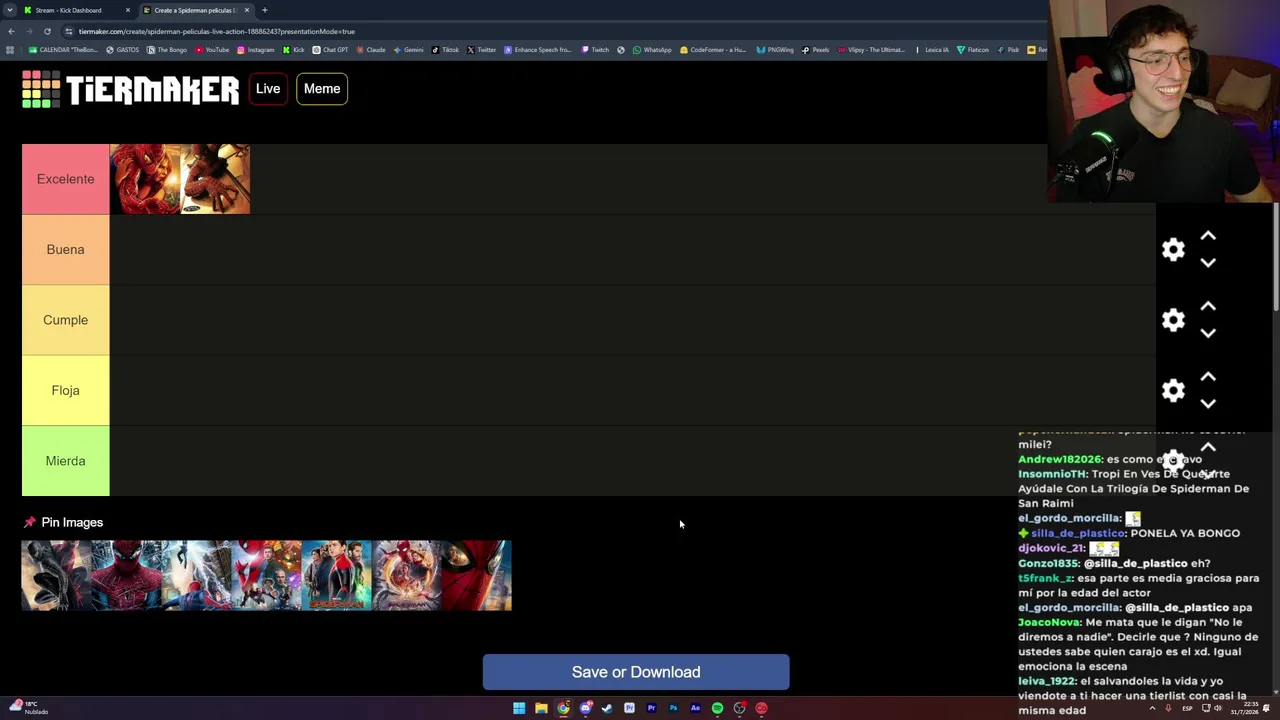Screen dimensions: 1280x720
Task: Select the Floja tier label
Action: click(66, 390)
